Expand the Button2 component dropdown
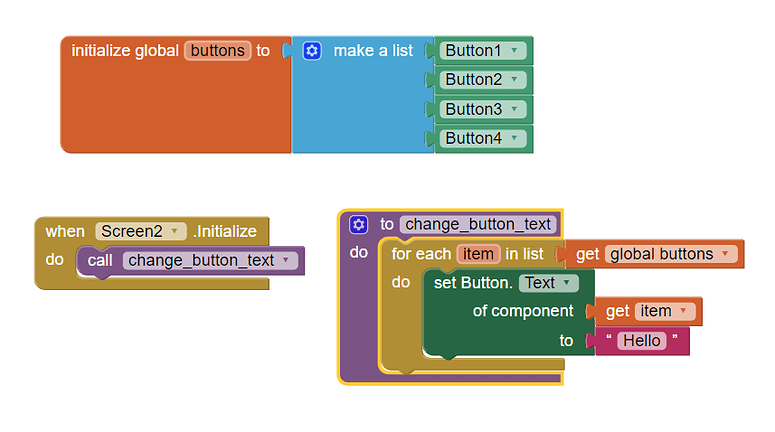775x432 pixels. 514,80
